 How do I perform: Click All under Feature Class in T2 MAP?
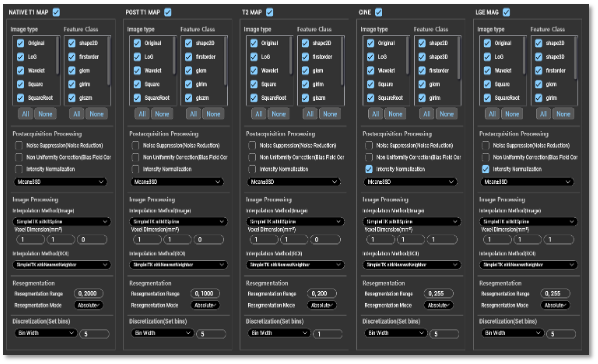(x=310, y=114)
